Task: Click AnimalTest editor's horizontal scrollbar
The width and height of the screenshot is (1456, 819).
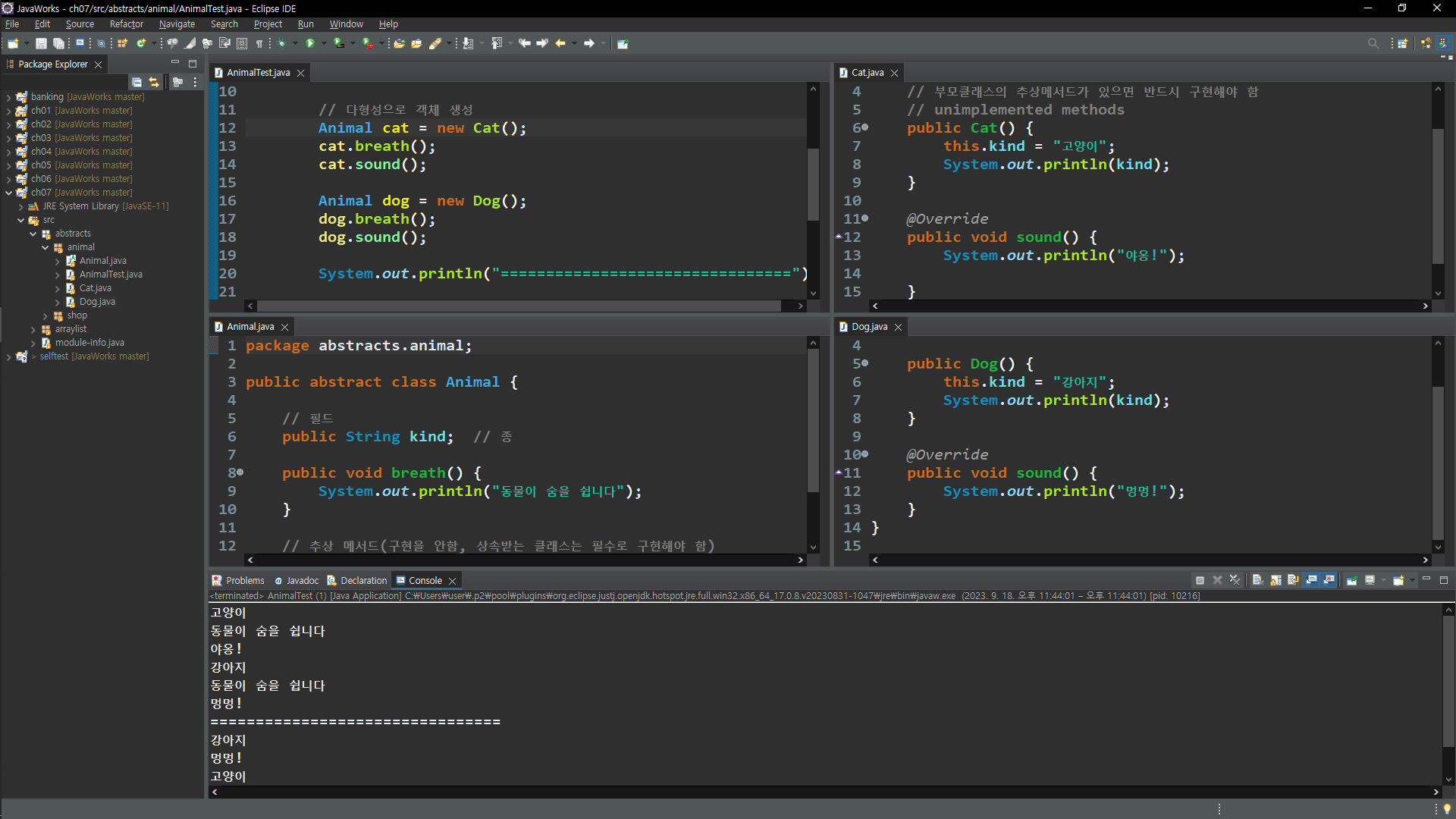Action: click(519, 306)
